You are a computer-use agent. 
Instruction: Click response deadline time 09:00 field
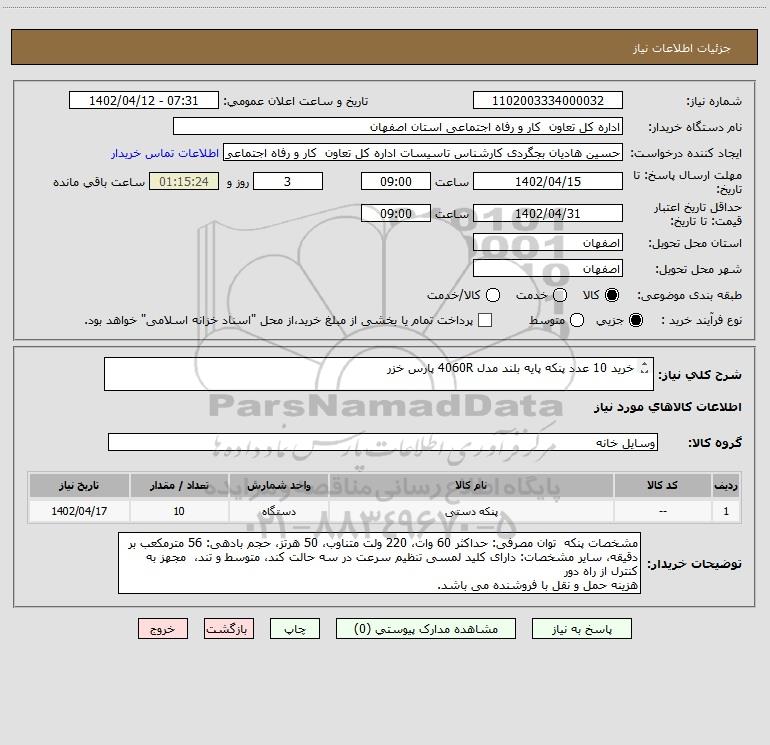(396, 181)
